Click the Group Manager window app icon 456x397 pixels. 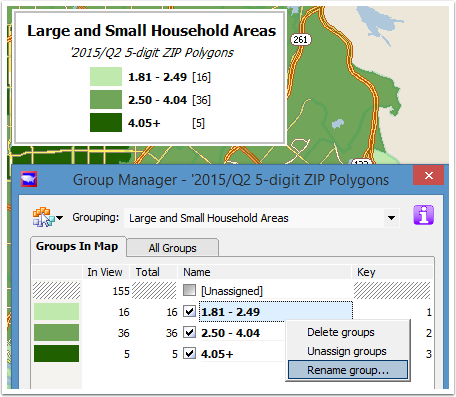[29, 179]
